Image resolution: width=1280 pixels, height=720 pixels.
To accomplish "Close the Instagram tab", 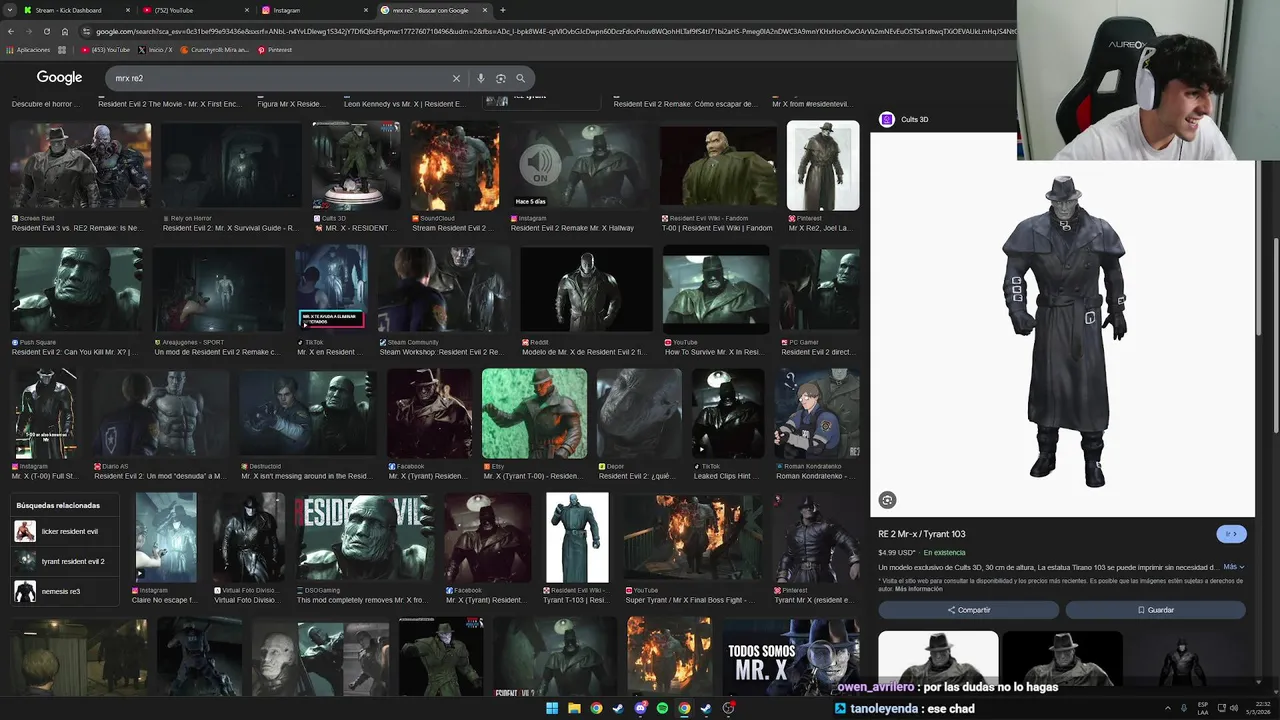I will point(366,10).
